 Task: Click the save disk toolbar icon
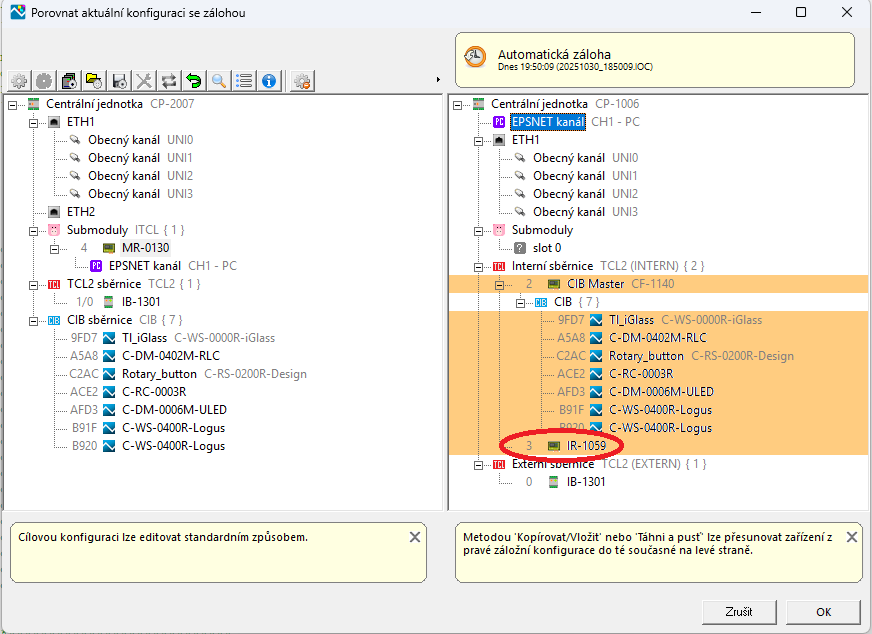119,81
